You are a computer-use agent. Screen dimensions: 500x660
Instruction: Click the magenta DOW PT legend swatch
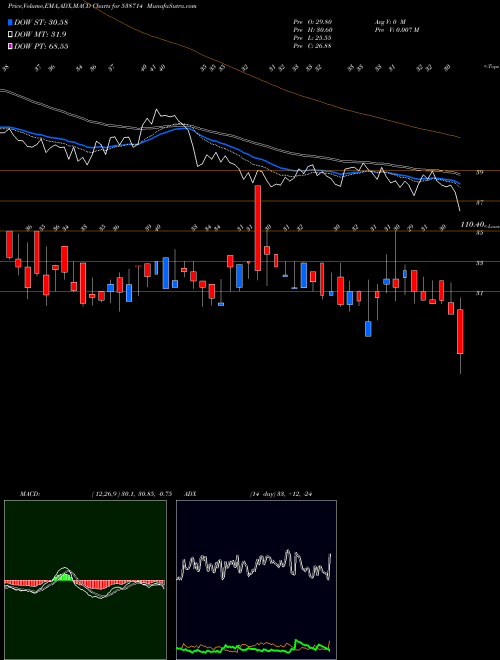click(x=11, y=46)
